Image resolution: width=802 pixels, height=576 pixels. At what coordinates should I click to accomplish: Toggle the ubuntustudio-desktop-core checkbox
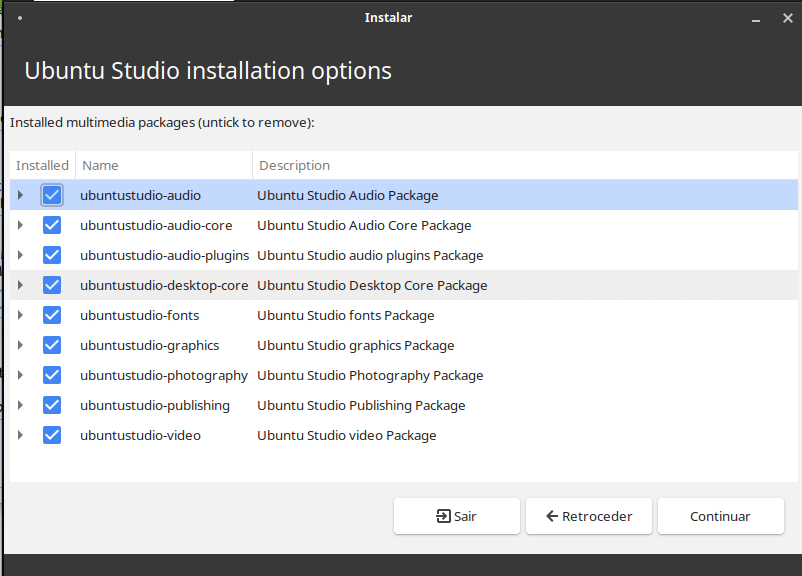pos(52,285)
